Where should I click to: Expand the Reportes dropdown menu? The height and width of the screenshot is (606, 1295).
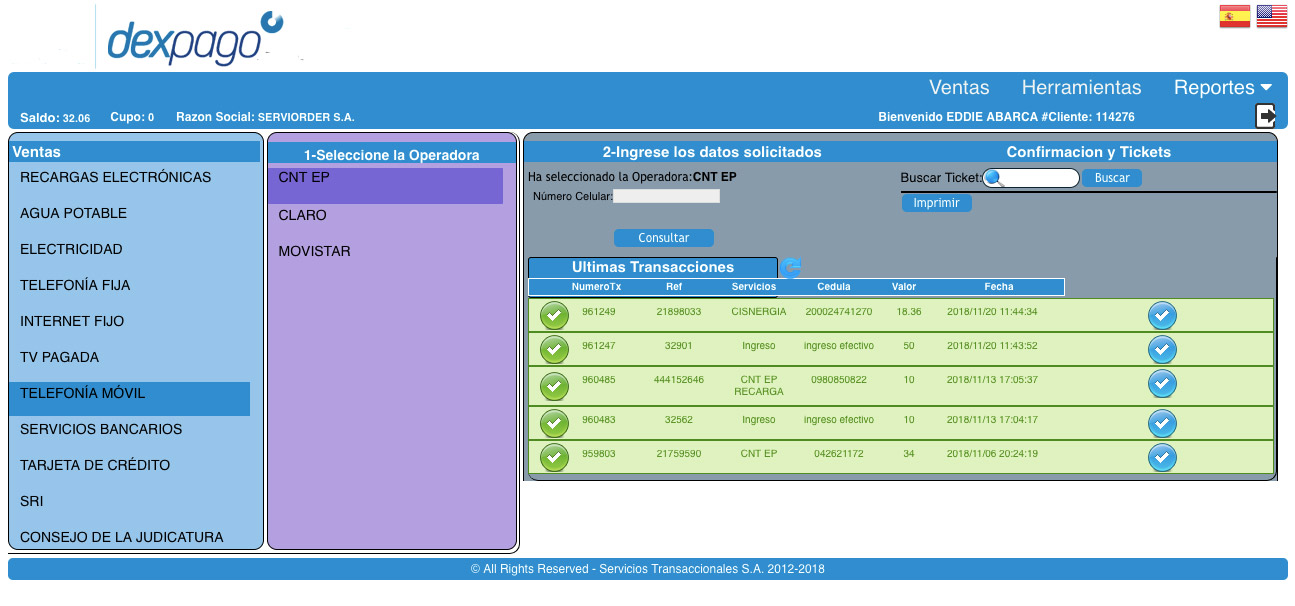pos(1222,88)
